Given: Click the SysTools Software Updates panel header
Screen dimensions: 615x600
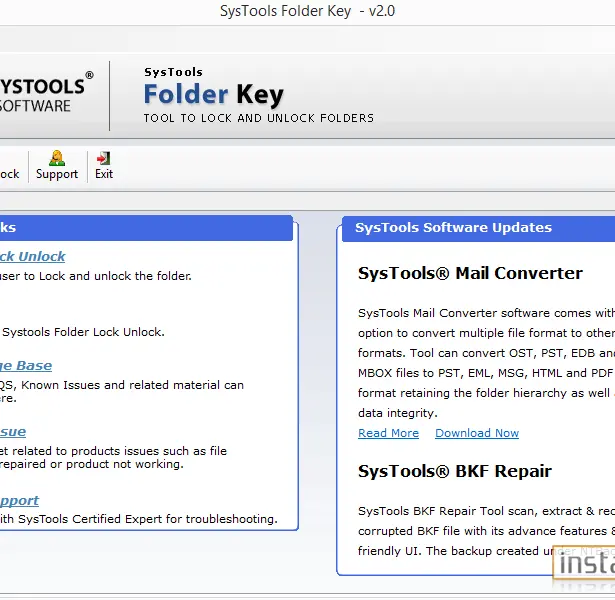Looking at the screenshot, I should (x=479, y=228).
